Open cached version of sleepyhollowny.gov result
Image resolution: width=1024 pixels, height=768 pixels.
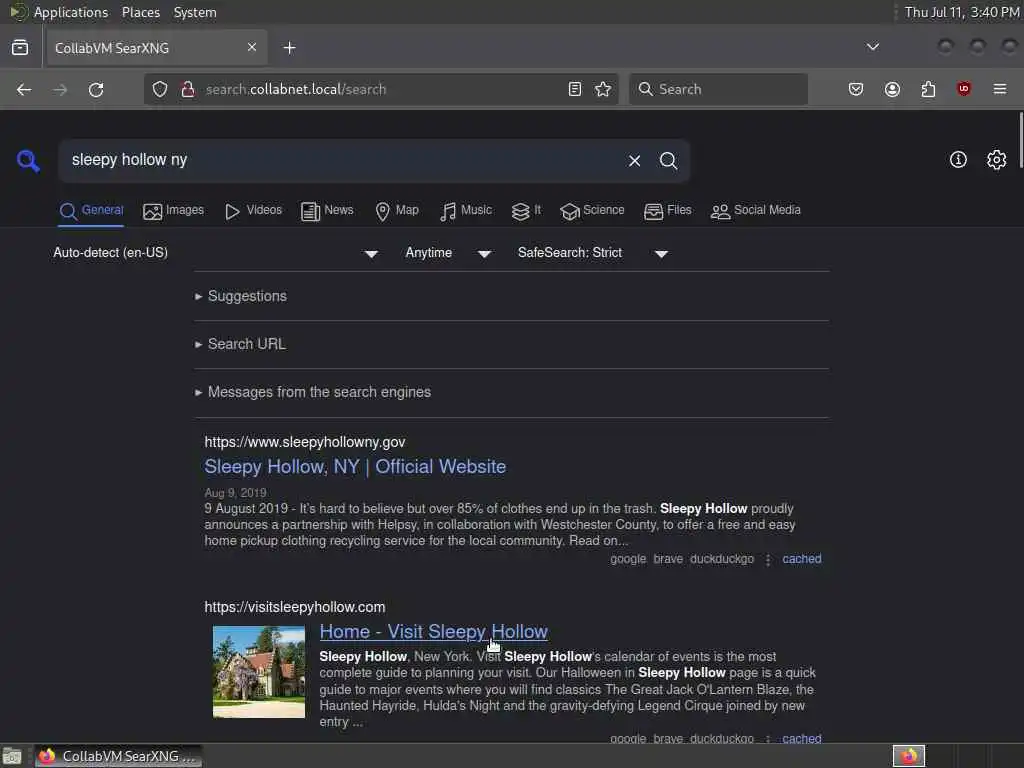(x=802, y=559)
